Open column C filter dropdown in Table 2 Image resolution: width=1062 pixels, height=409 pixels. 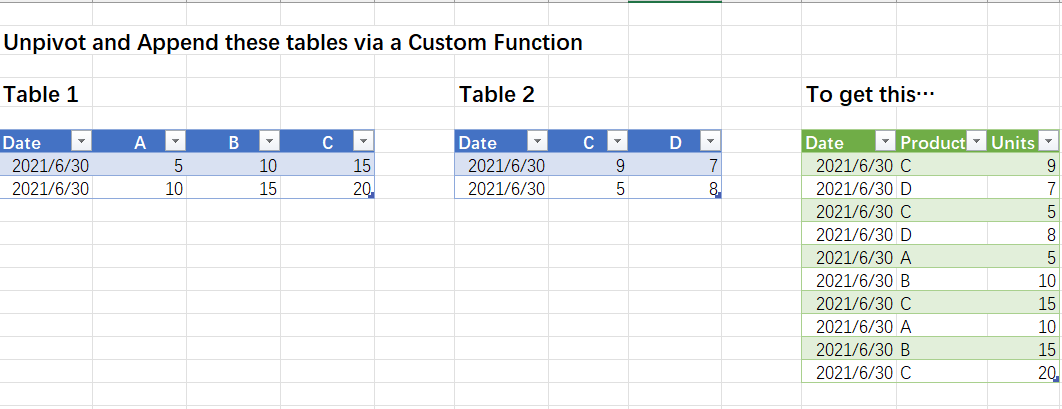coord(617,142)
